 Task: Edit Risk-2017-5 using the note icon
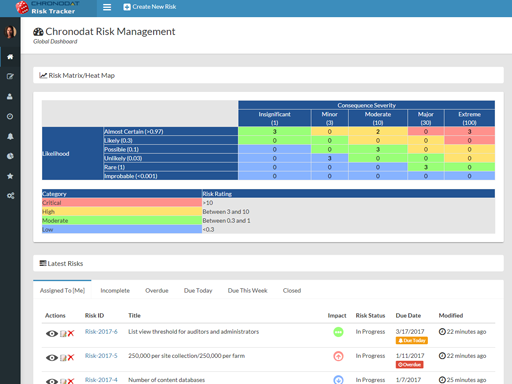(63, 358)
